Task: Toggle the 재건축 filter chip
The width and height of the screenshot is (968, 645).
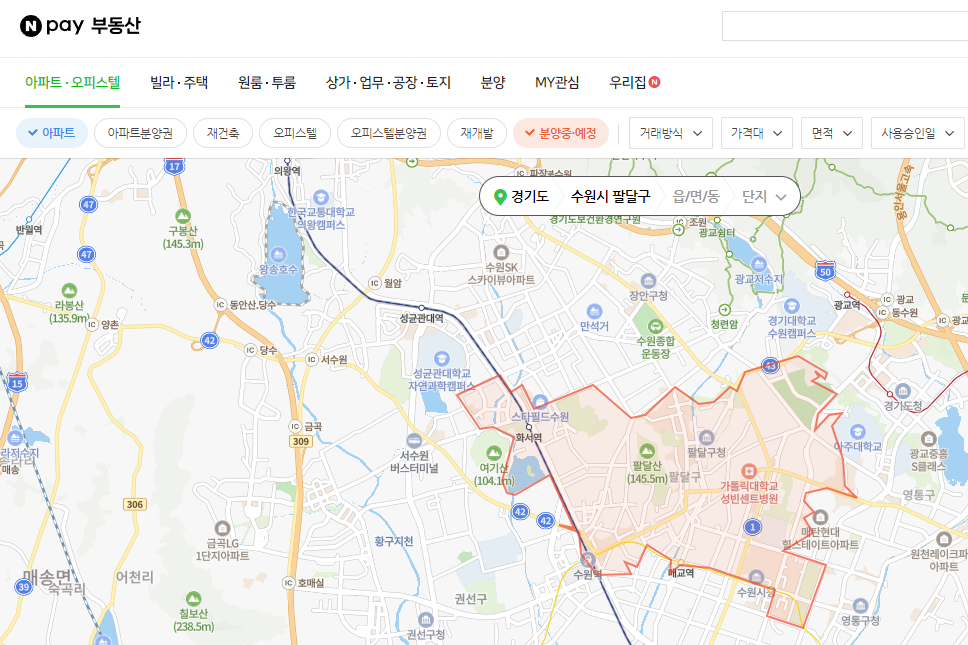Action: click(223, 133)
